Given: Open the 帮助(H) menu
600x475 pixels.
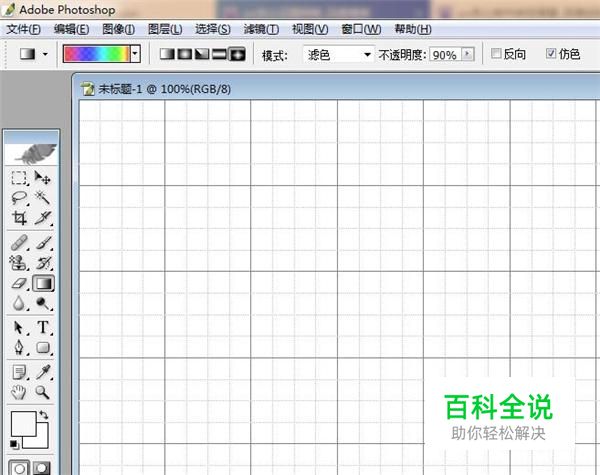Looking at the screenshot, I should point(413,29).
